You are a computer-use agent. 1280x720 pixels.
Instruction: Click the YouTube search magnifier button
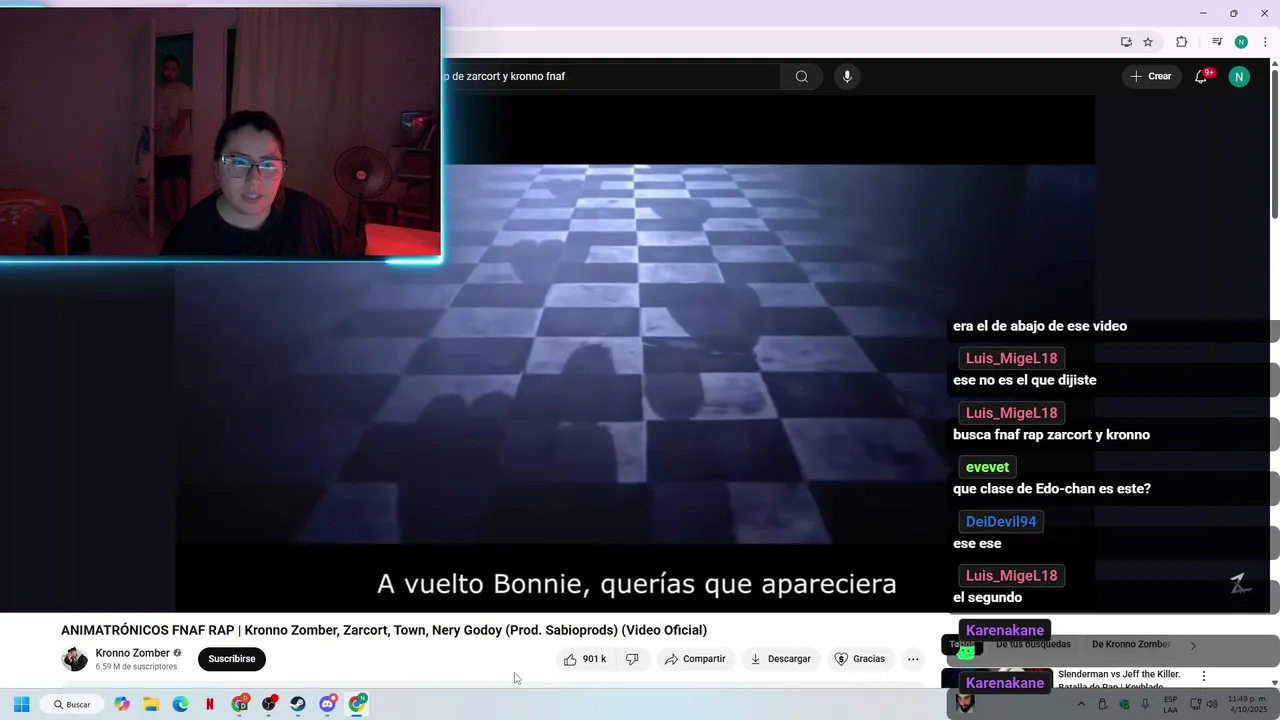(802, 77)
